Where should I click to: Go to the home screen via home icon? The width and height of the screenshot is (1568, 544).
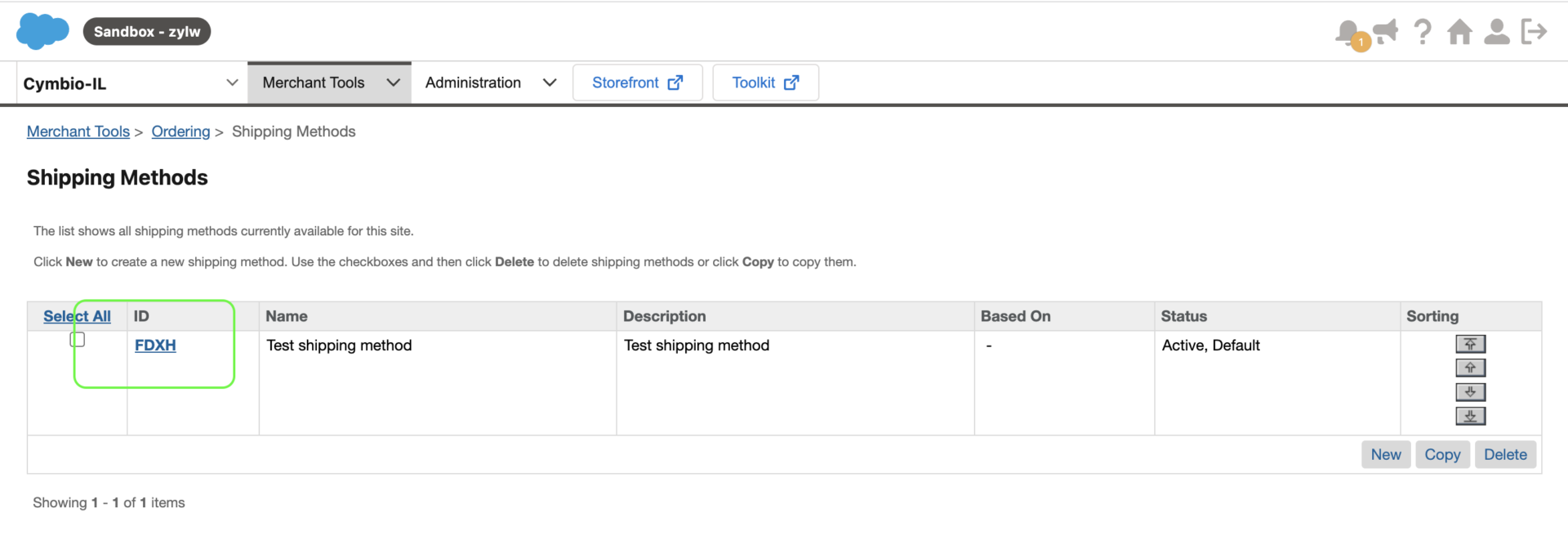click(1459, 33)
